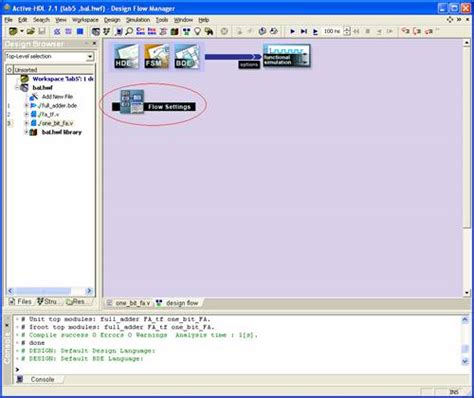The image size is (474, 398).
Task: Expand the fa_tf.v tree node
Action: pos(26,114)
